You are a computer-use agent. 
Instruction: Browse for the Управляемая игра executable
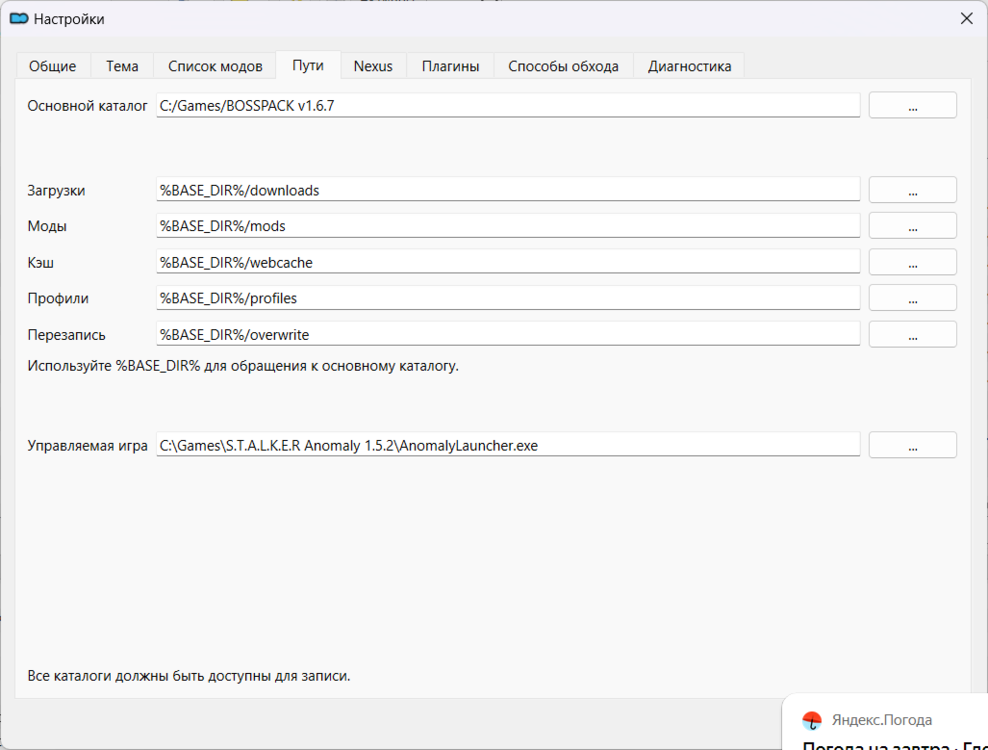912,445
